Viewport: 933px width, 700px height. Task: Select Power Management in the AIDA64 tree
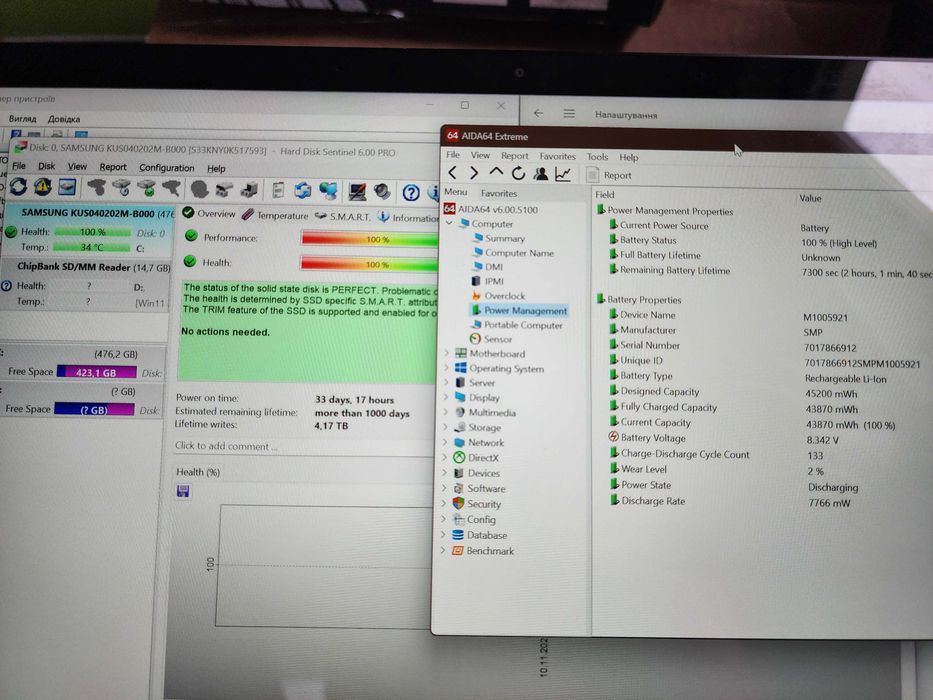point(525,311)
